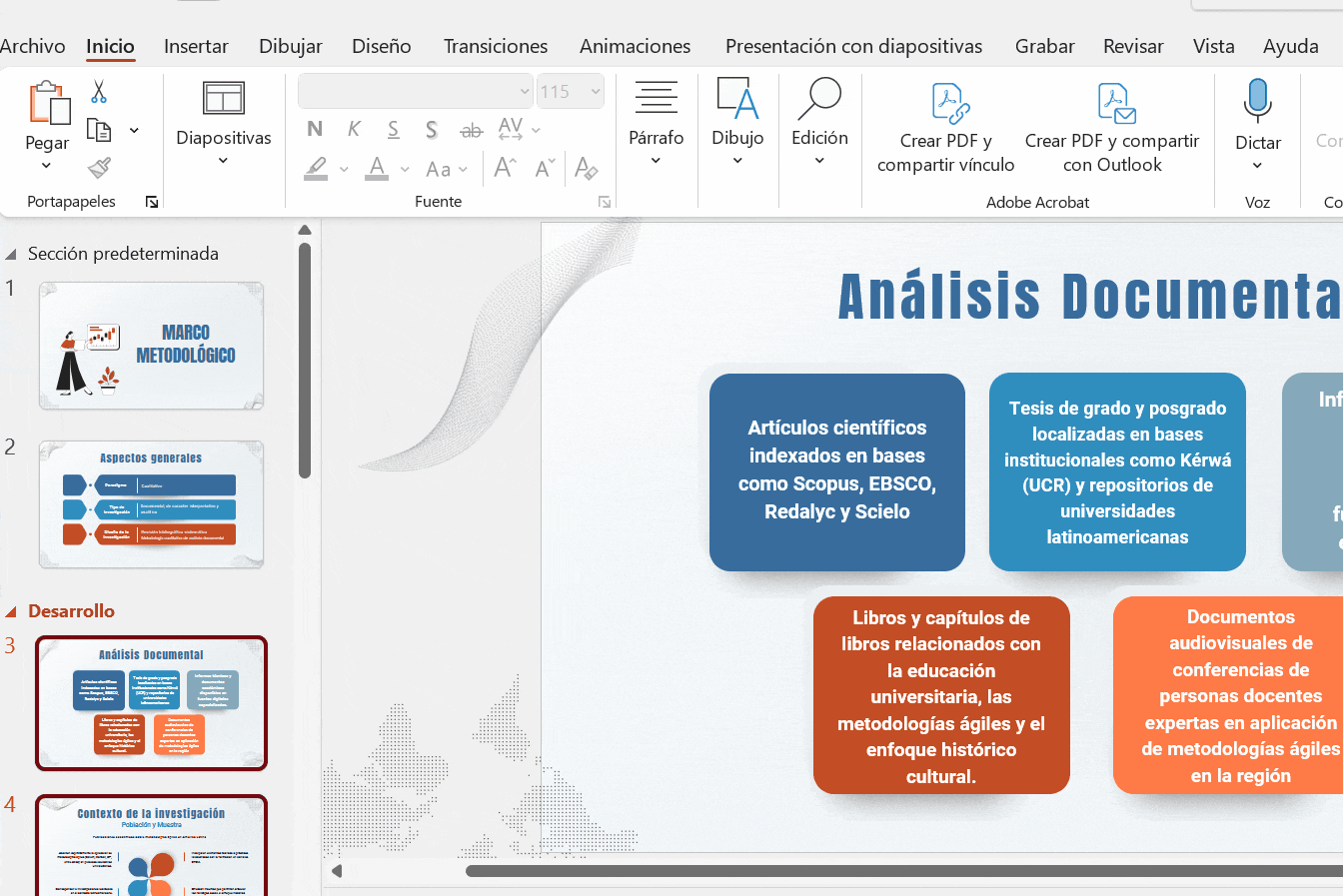Open the font size dropdown
Screen dimensions: 1343x896
pyautogui.click(x=596, y=92)
